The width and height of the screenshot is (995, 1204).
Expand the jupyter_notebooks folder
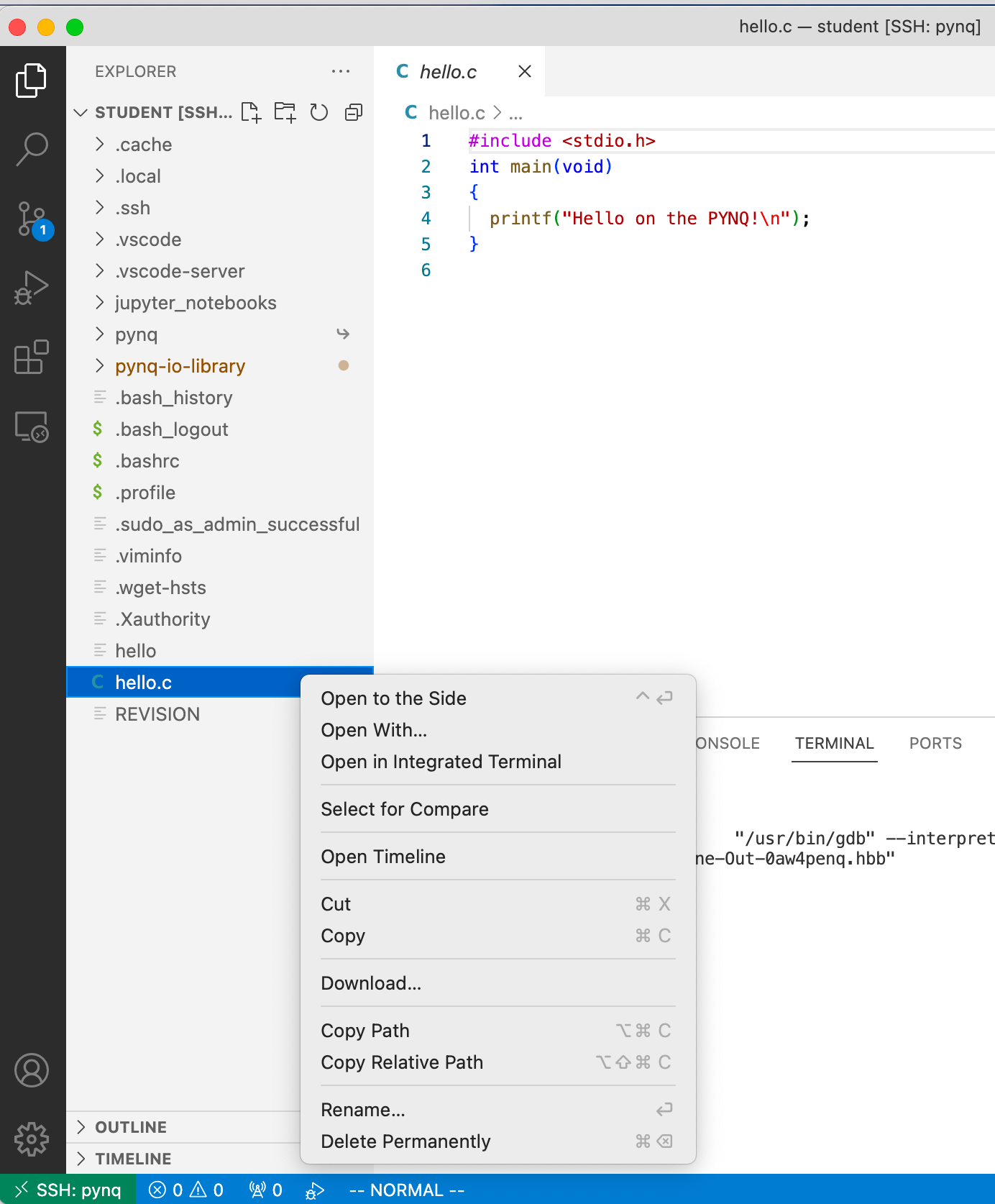[x=220, y=303]
